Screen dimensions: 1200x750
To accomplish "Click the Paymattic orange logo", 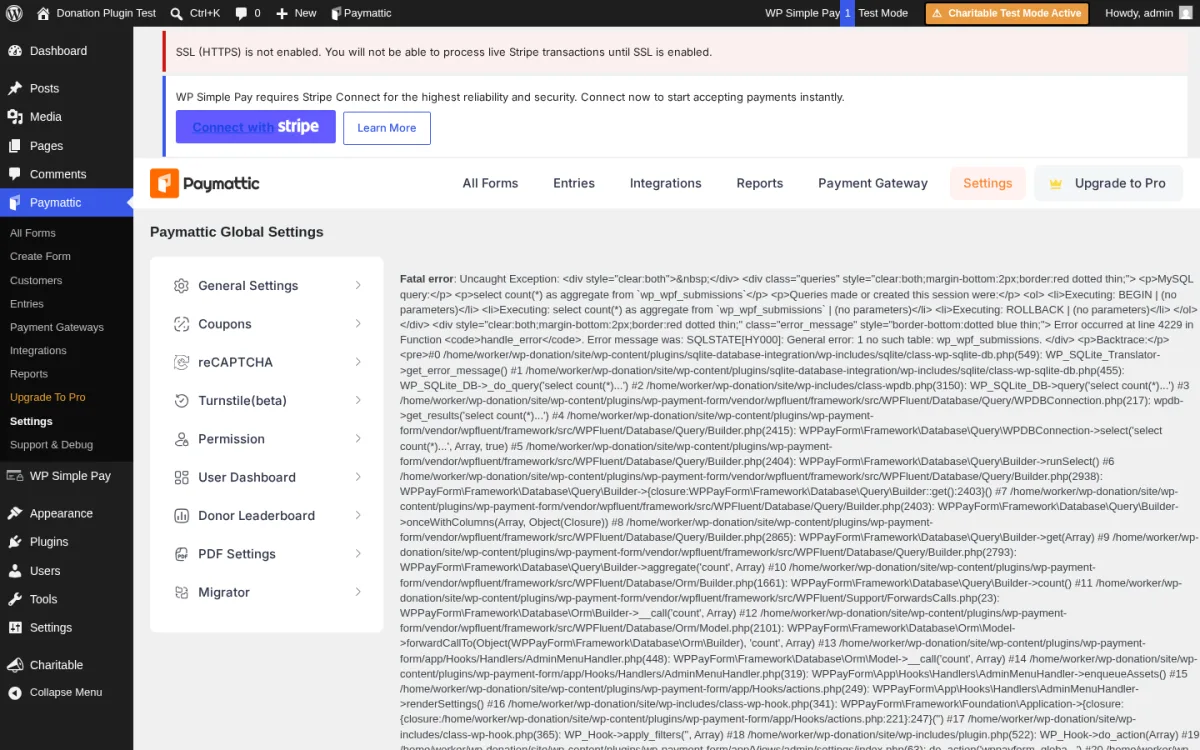I will (x=165, y=183).
